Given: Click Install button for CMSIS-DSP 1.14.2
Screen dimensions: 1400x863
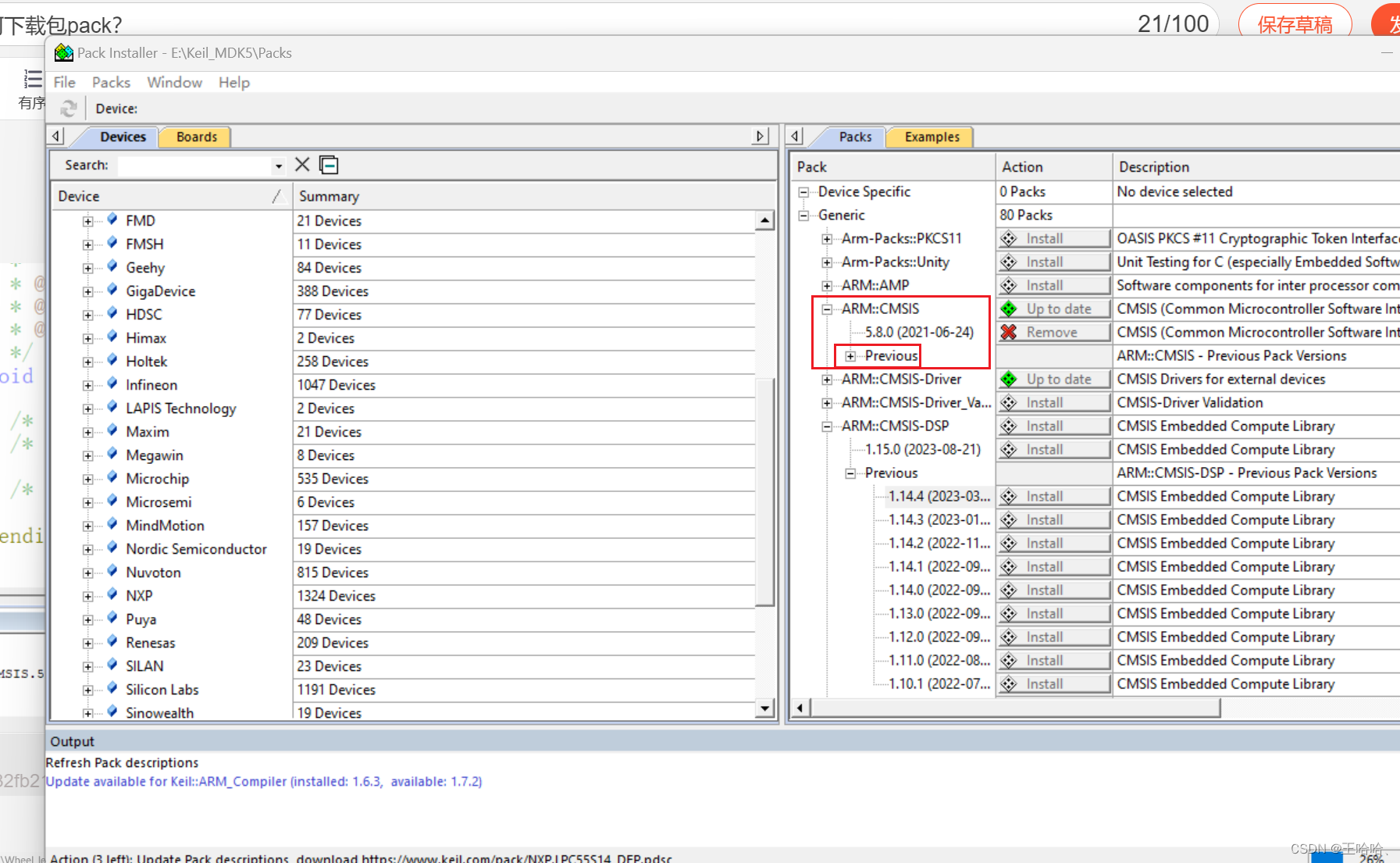Looking at the screenshot, I should [x=1054, y=543].
